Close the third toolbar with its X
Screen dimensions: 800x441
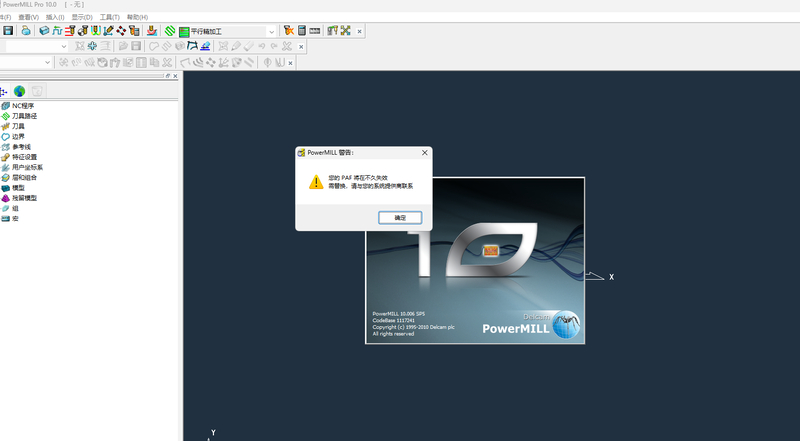pyautogui.click(x=290, y=63)
